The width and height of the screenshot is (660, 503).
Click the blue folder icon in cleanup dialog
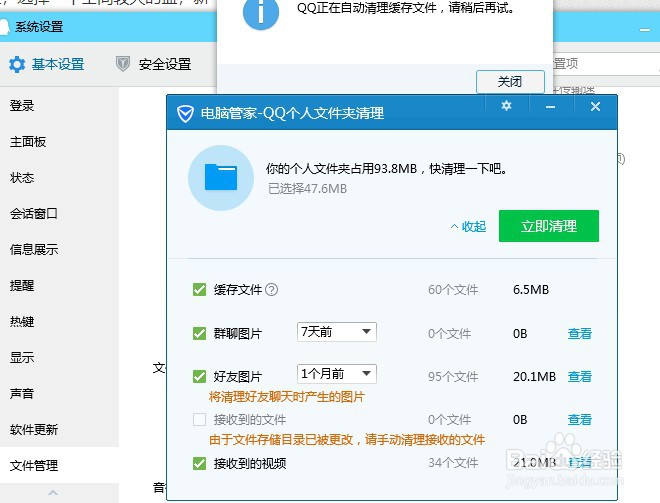[221, 177]
